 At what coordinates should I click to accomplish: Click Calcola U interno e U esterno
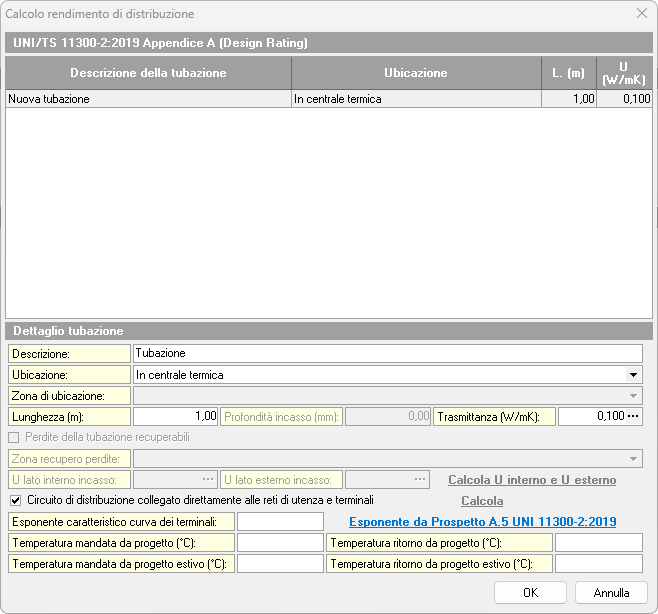pos(532,480)
